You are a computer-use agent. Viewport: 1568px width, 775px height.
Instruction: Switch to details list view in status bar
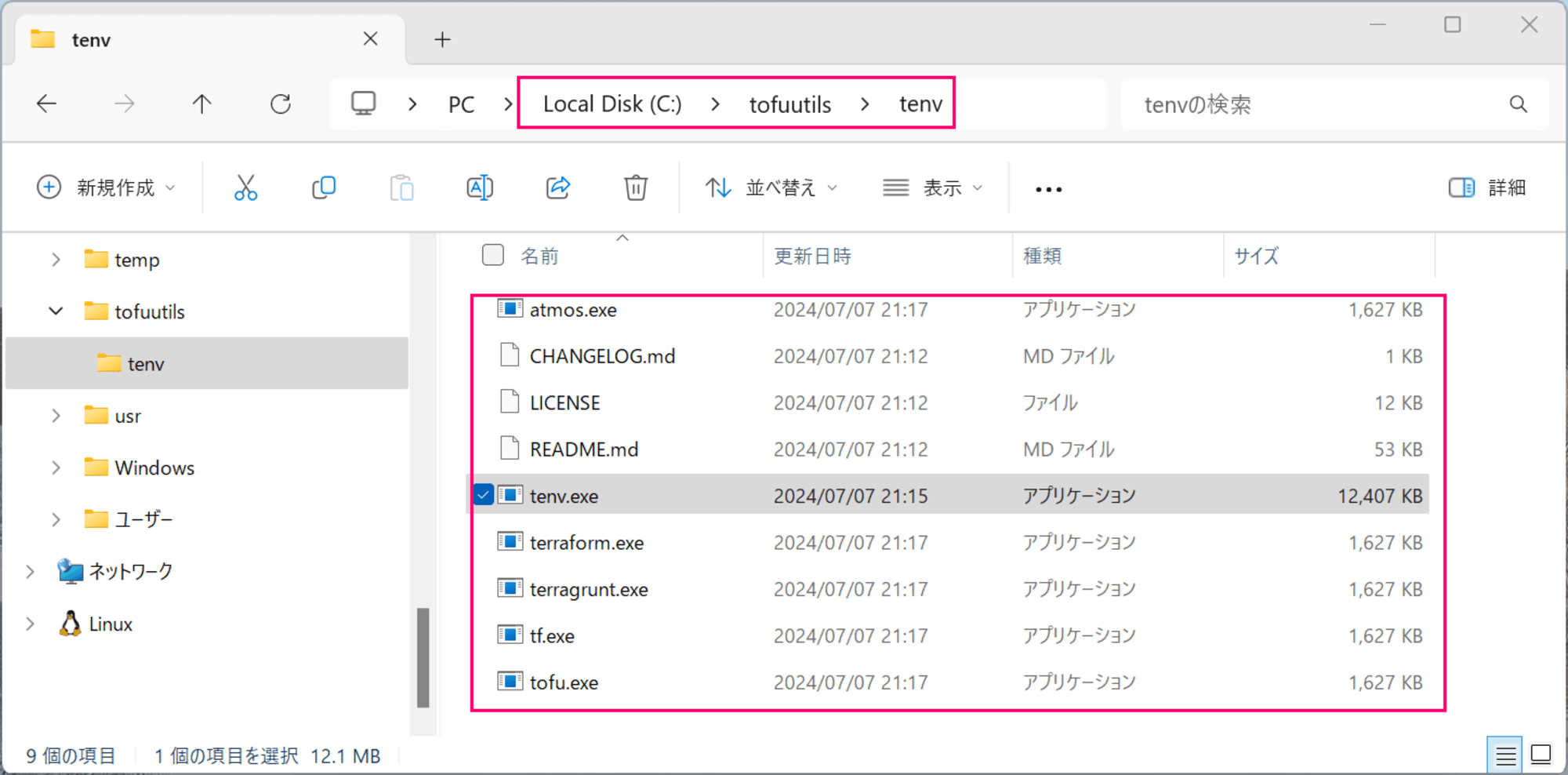click(1505, 755)
